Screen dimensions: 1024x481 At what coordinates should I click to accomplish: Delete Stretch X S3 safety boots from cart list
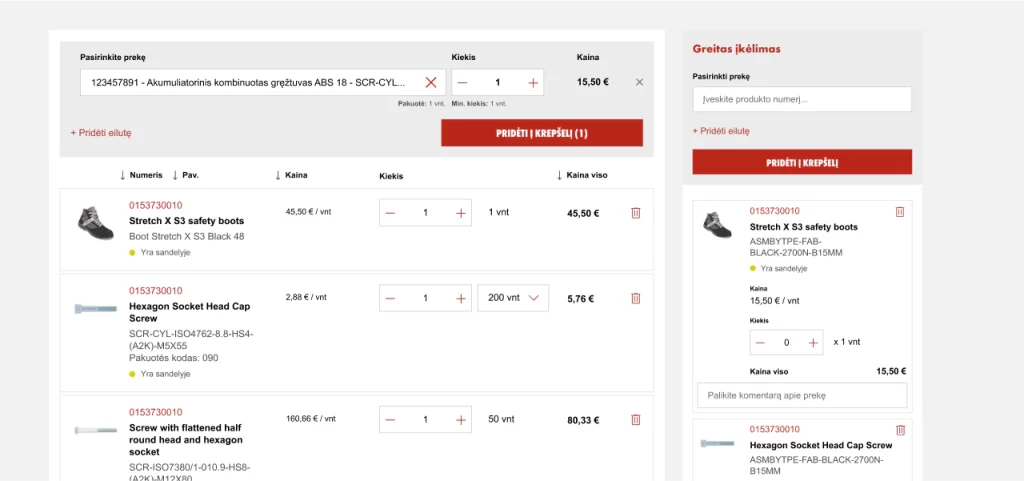[635, 213]
